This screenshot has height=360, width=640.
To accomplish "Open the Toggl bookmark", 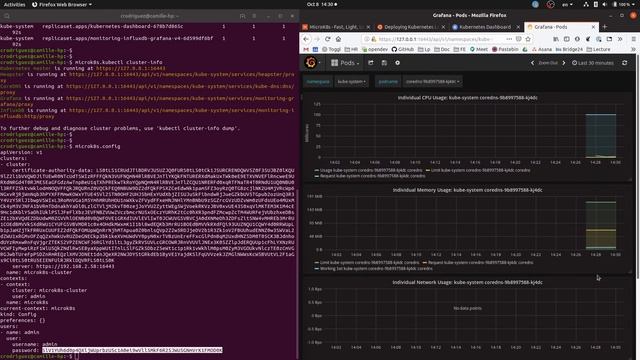I will [331, 49].
